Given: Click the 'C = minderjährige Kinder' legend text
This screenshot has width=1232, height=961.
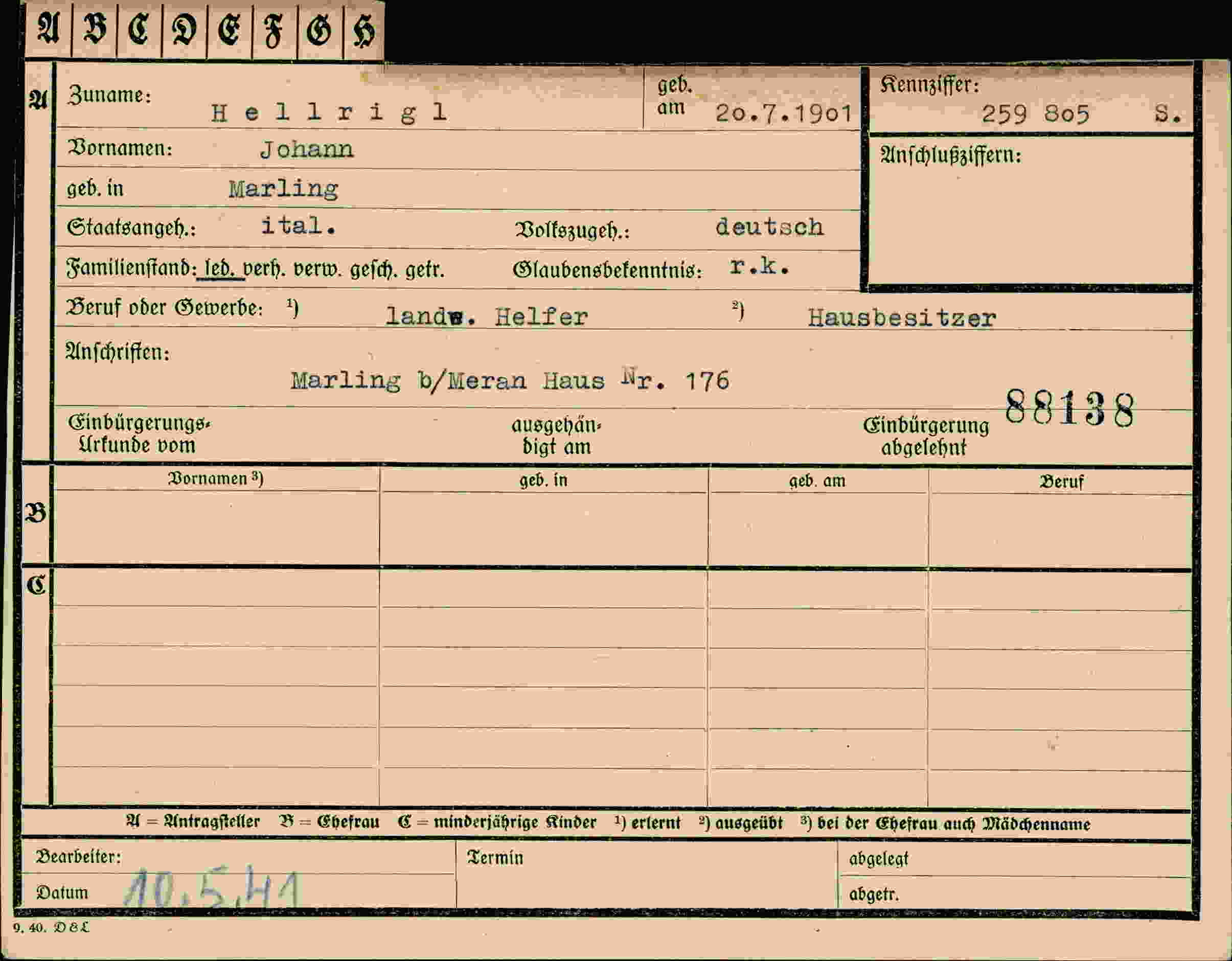Looking at the screenshot, I should coord(497,823).
